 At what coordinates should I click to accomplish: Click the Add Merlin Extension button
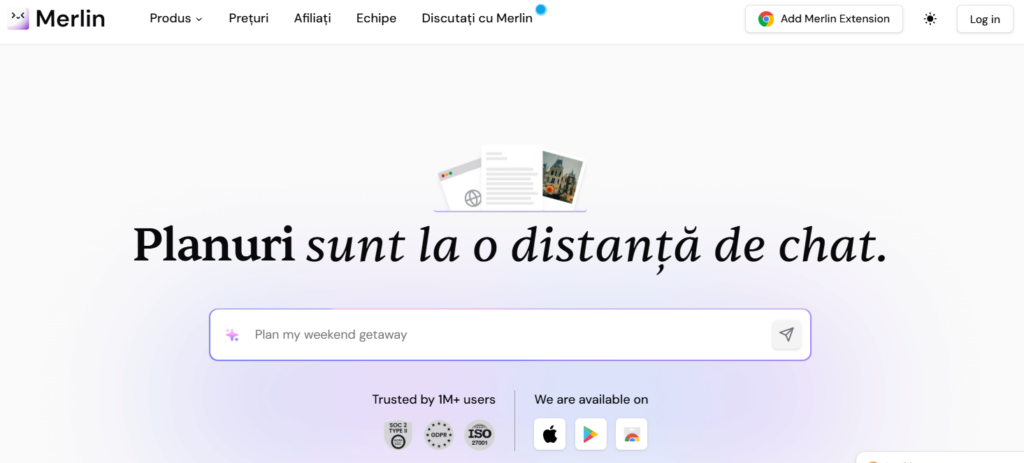pyautogui.click(x=824, y=19)
